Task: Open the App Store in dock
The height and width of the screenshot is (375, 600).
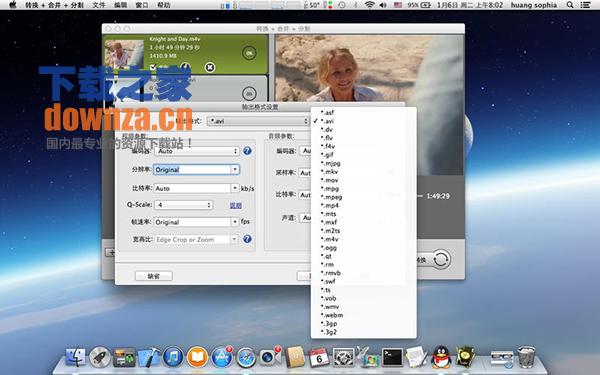Action: (222, 357)
